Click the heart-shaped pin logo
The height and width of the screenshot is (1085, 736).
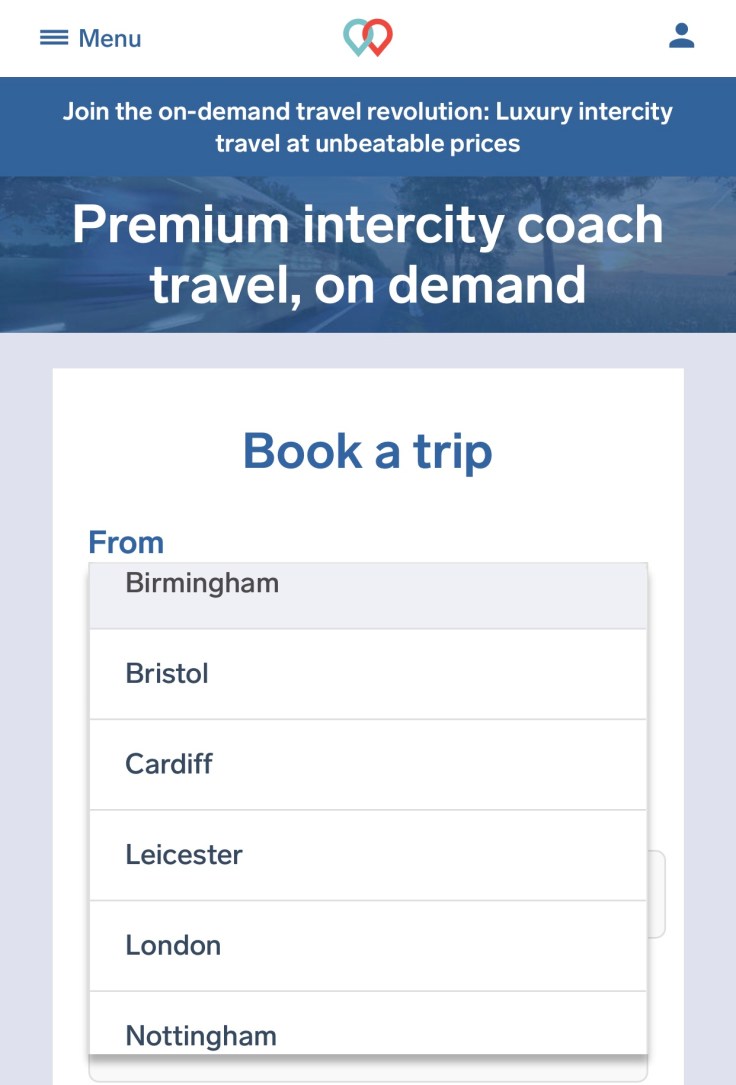pyautogui.click(x=367, y=38)
